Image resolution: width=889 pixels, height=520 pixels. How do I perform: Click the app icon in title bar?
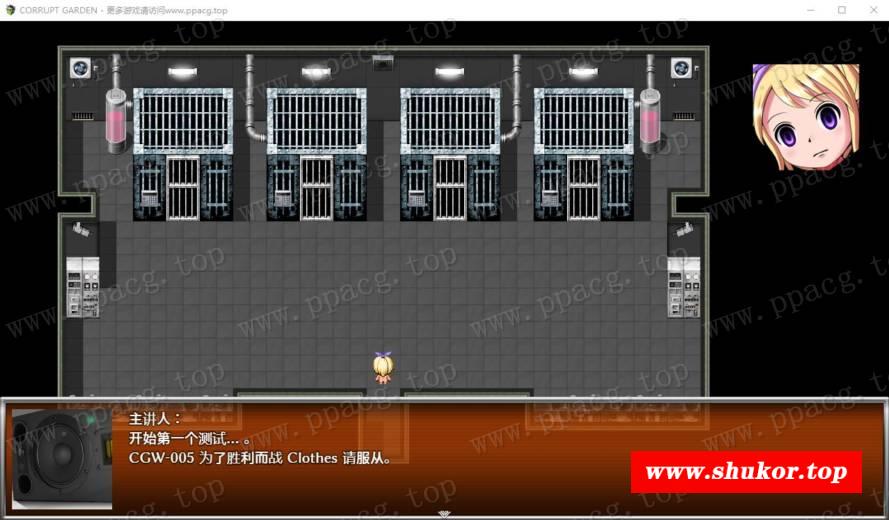coord(10,10)
